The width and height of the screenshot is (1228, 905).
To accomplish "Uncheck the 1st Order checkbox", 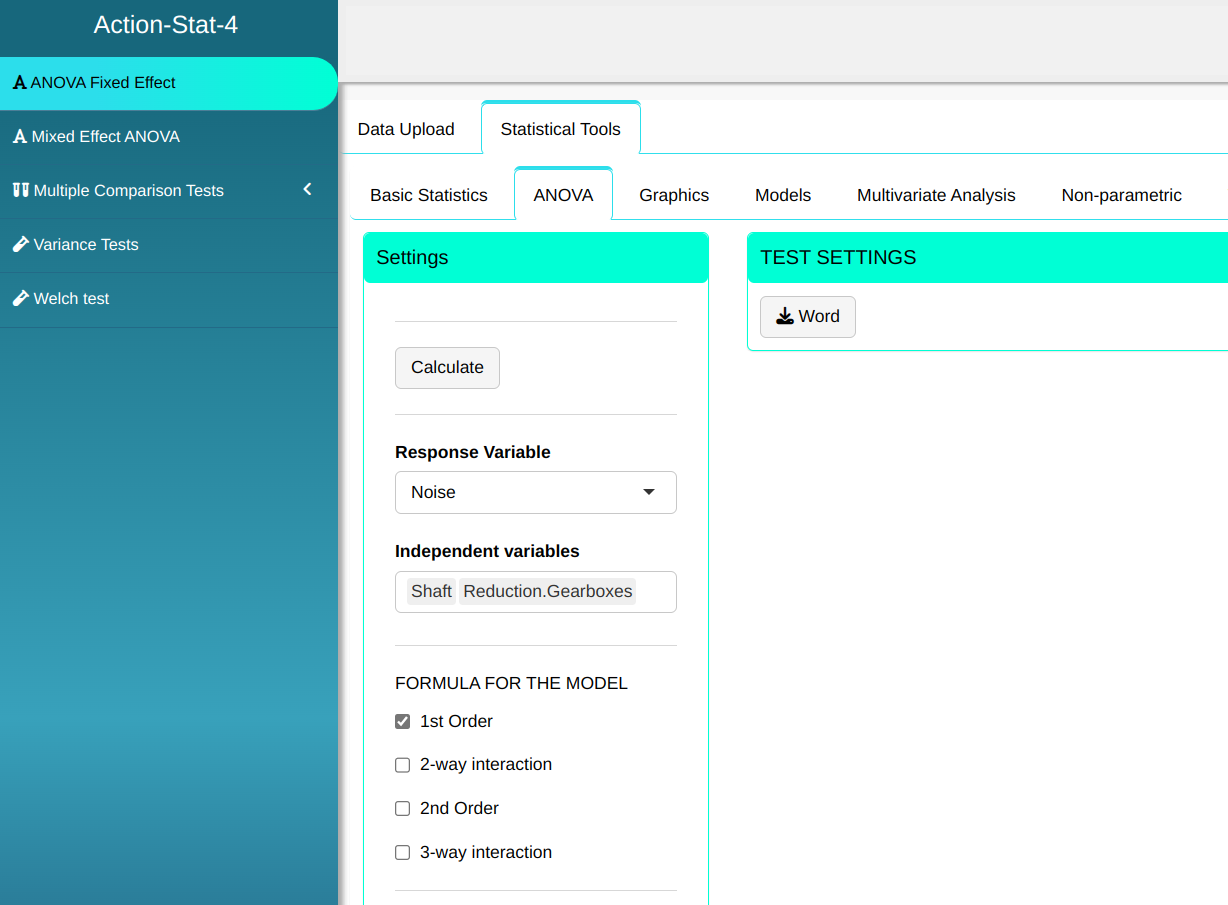I will click(403, 721).
